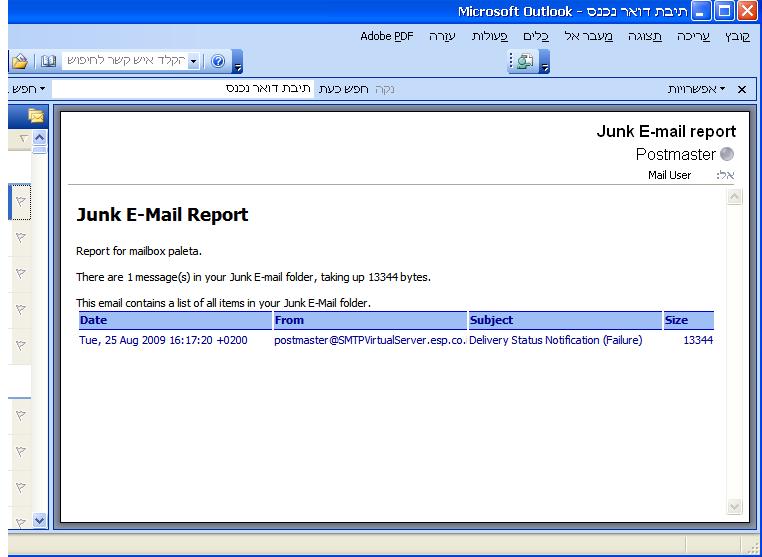This screenshot has width=762, height=557.
Task: Open the חפש (Find) dropdown on left
Action: click(28, 89)
